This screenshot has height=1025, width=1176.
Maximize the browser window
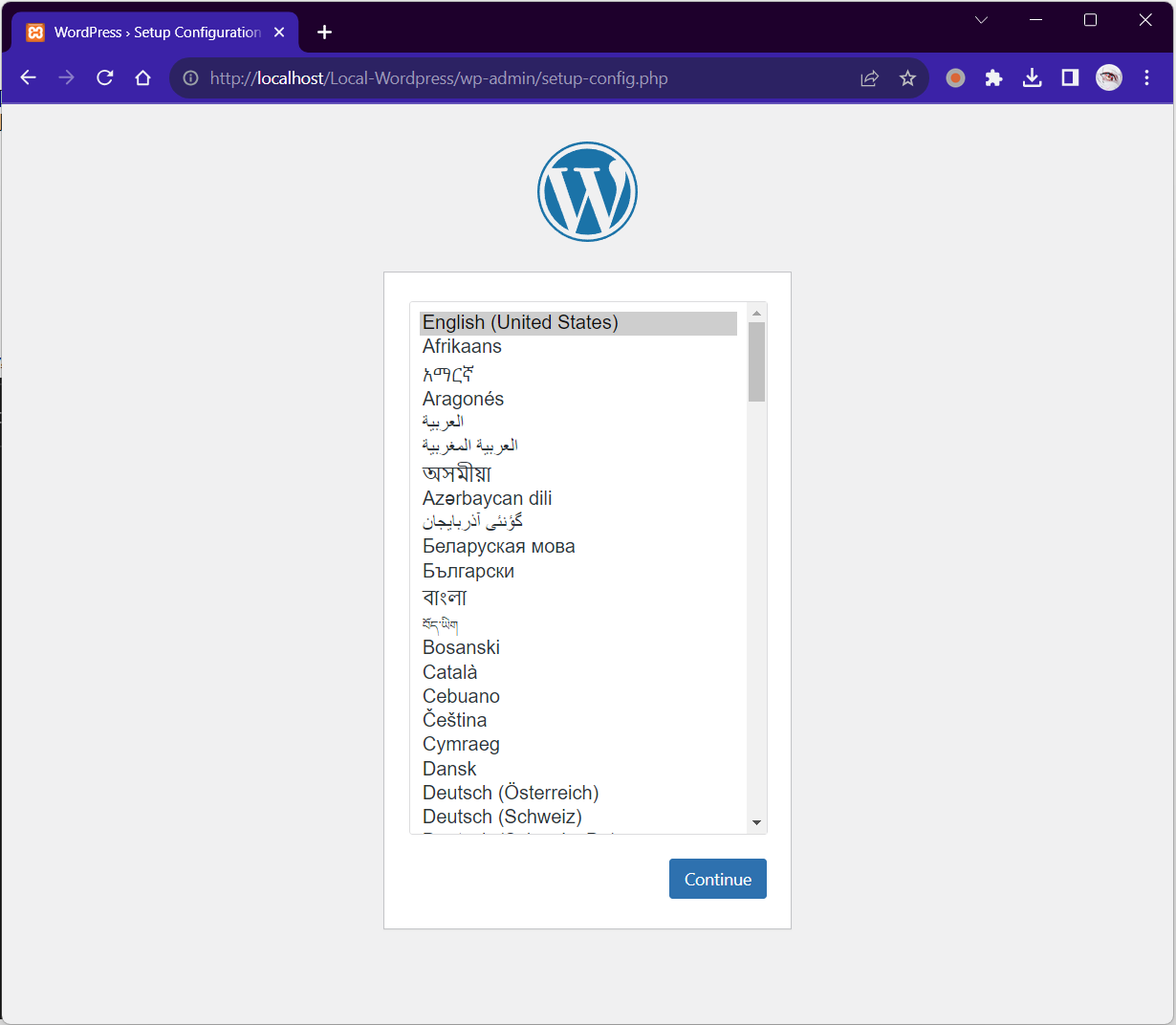(1090, 20)
